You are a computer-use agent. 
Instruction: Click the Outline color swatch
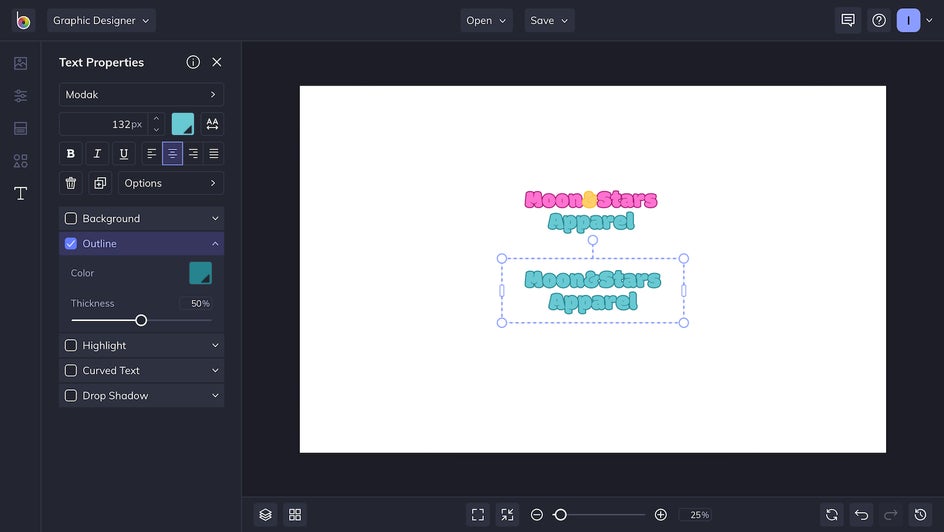200,273
